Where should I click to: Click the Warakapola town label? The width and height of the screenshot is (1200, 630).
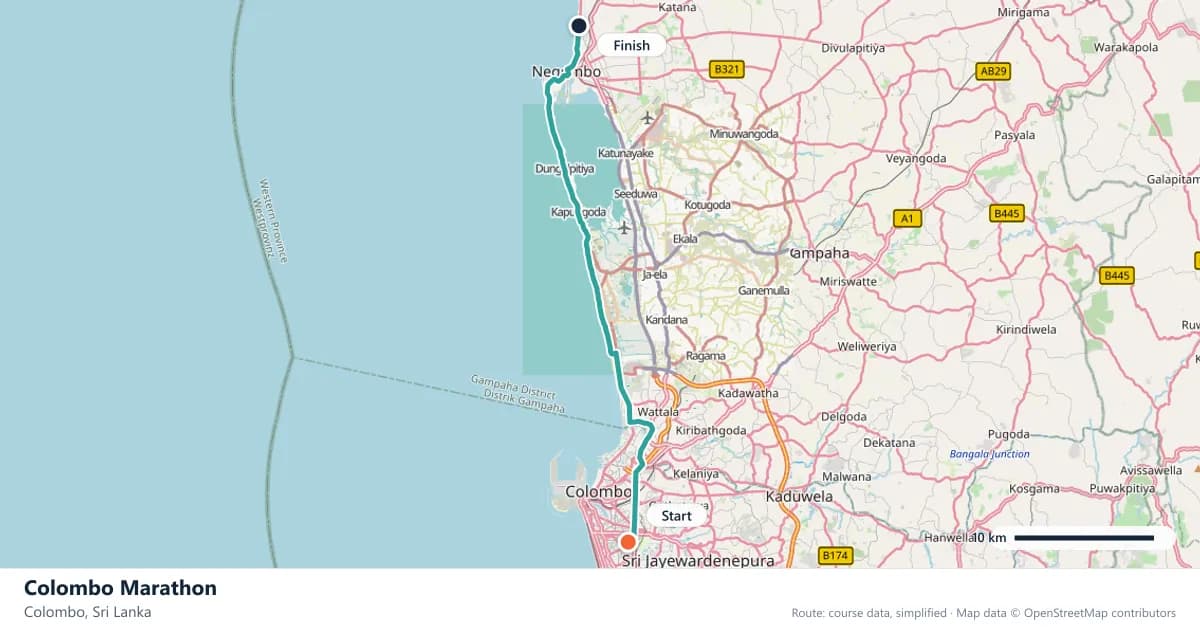tap(1126, 47)
